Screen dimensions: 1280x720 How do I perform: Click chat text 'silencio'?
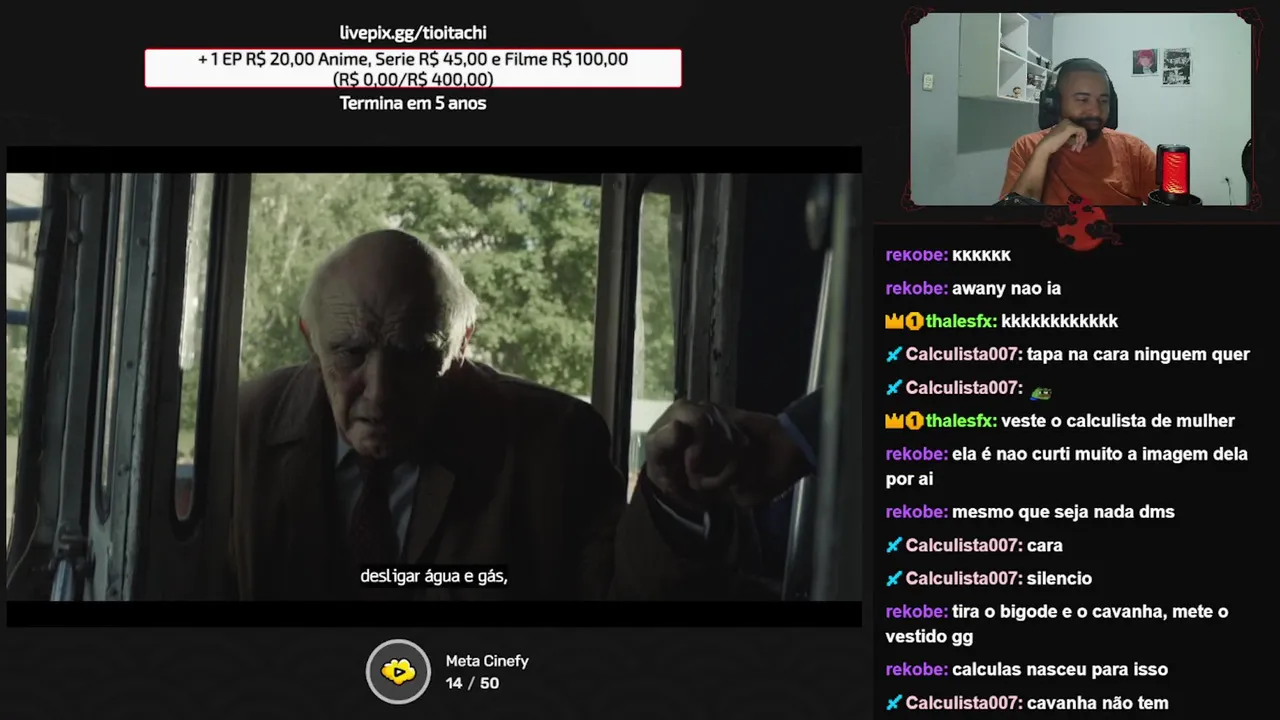point(1059,578)
